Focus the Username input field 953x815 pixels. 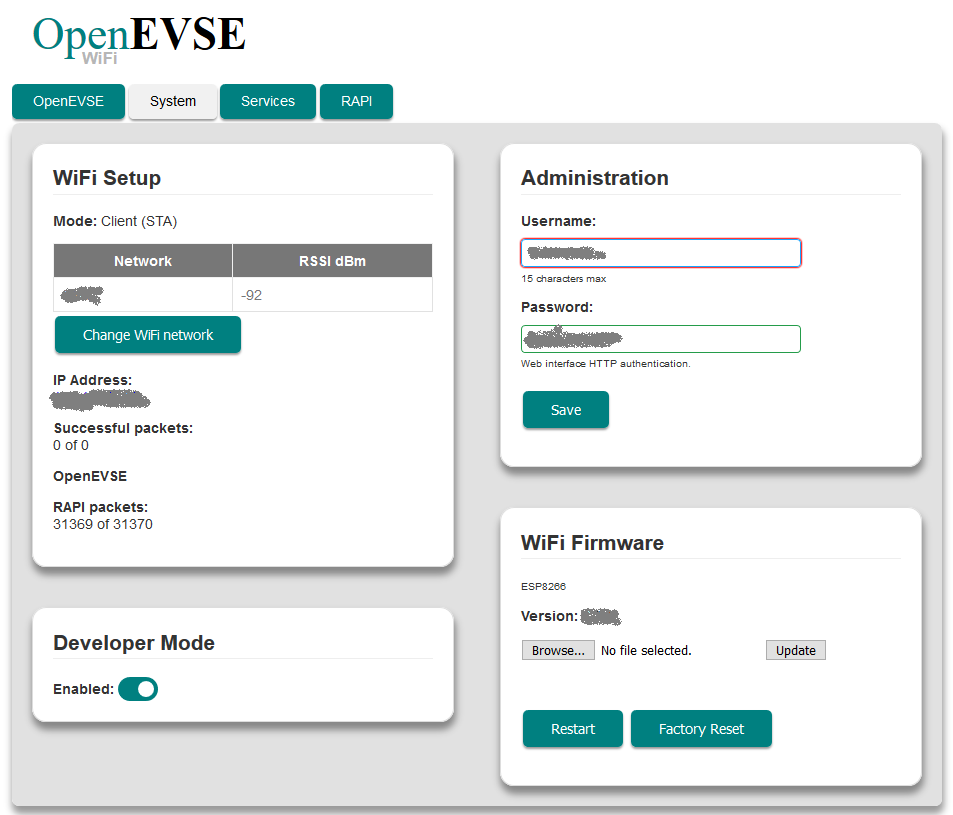[661, 253]
